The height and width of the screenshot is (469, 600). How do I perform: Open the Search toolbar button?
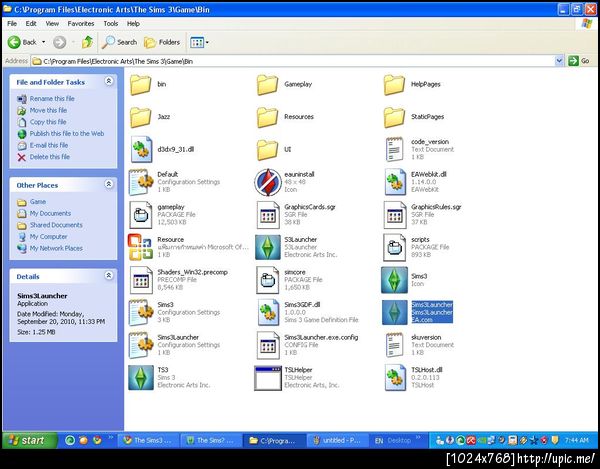tap(119, 42)
